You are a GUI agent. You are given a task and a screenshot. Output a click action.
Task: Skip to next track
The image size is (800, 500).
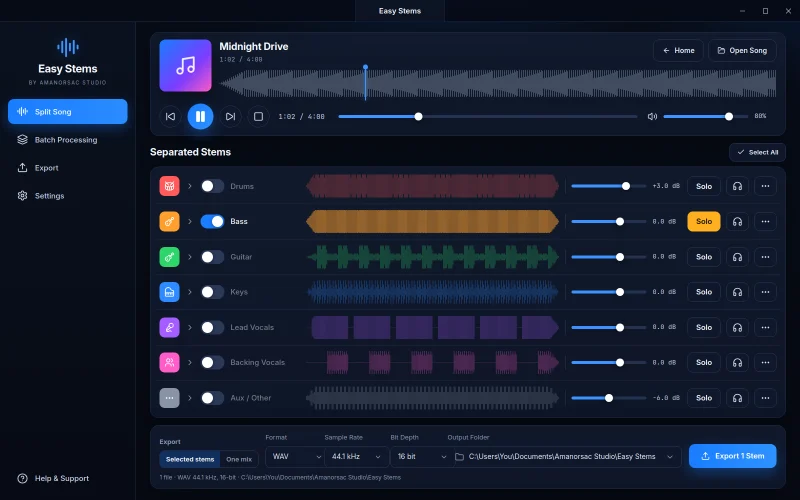click(x=230, y=116)
